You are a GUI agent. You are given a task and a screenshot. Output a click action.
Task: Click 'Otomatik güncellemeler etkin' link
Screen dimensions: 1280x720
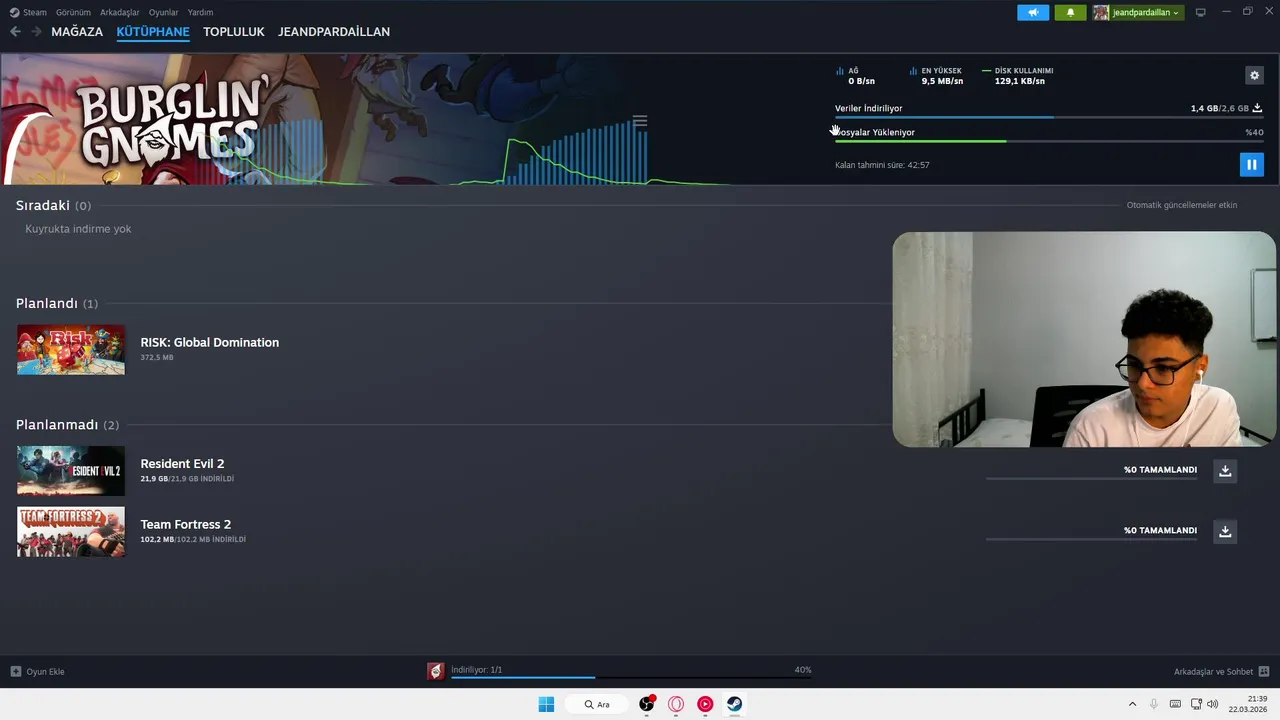pyautogui.click(x=1182, y=205)
